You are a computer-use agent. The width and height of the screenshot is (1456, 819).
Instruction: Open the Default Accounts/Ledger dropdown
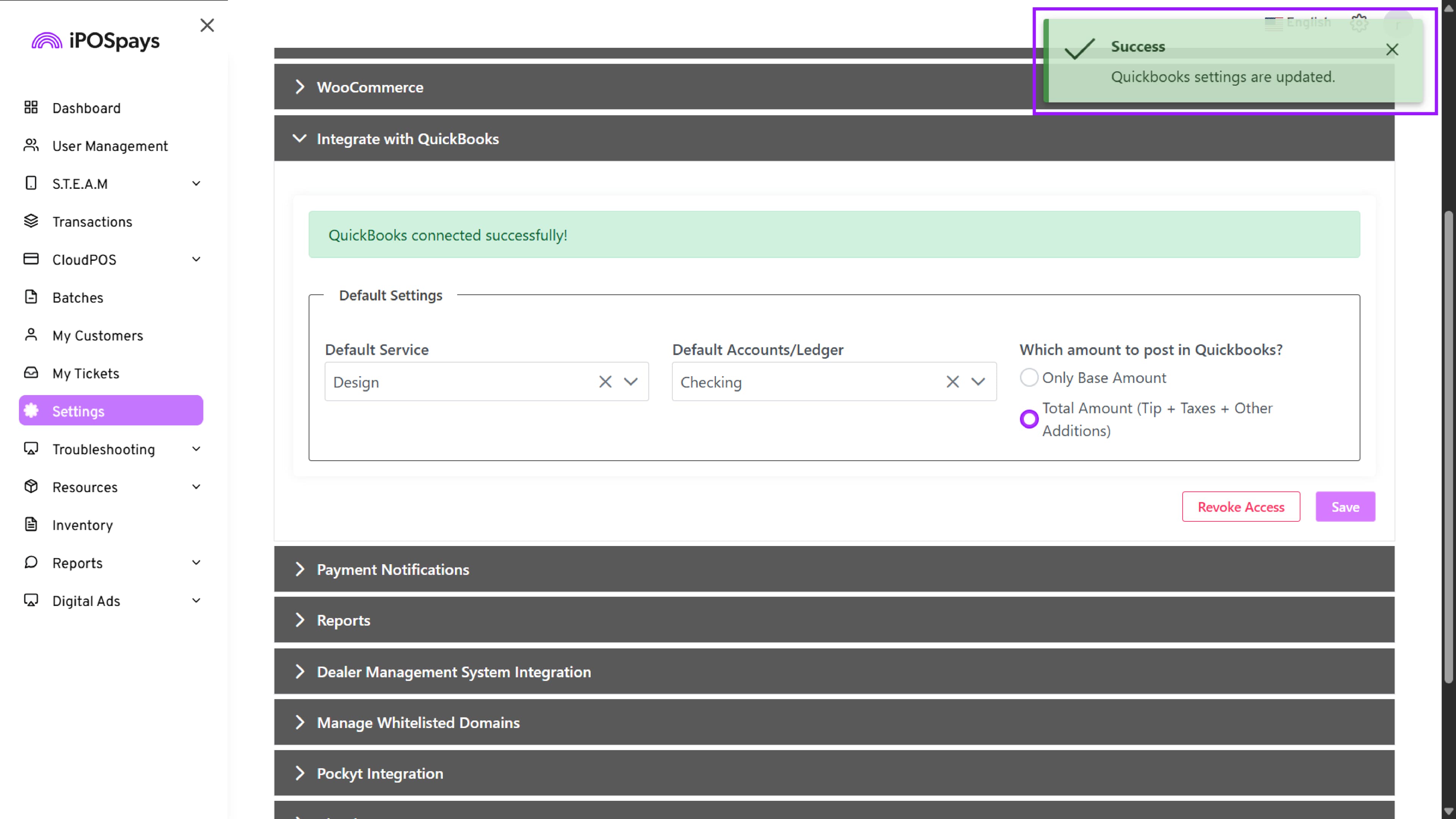click(x=978, y=382)
